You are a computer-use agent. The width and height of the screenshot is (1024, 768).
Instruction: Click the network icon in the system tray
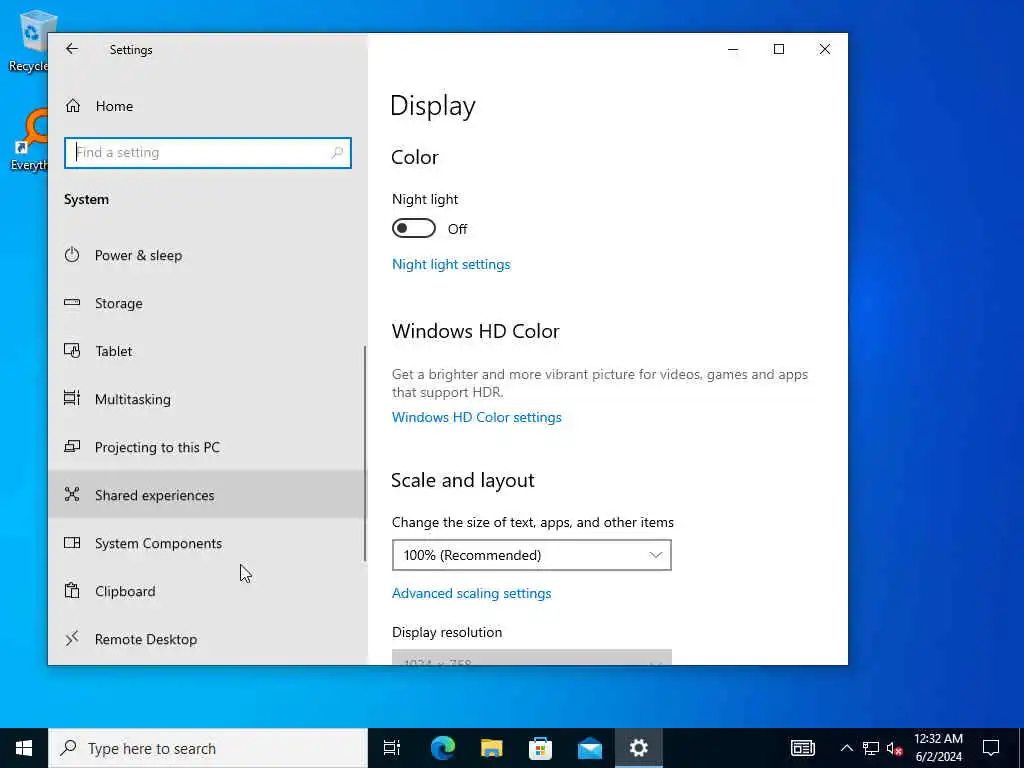[x=871, y=748]
